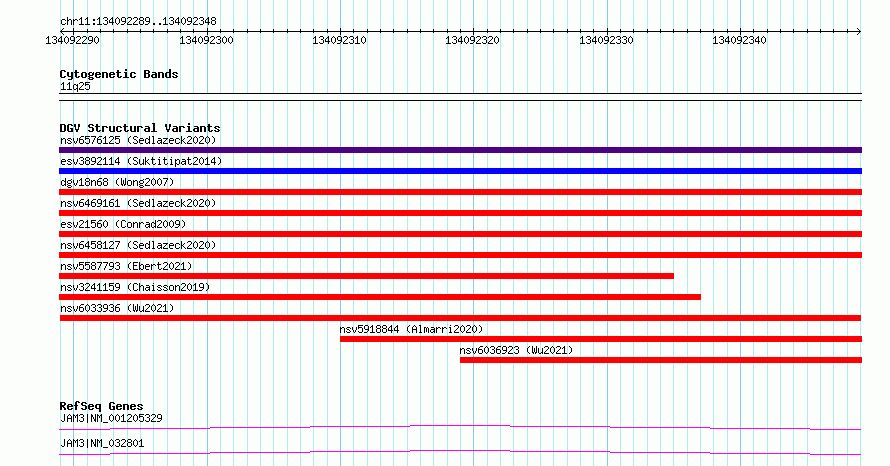The height and width of the screenshot is (466, 890).
Task: Open the nsv5587793 (Ebert2021) label
Action: 126,266
